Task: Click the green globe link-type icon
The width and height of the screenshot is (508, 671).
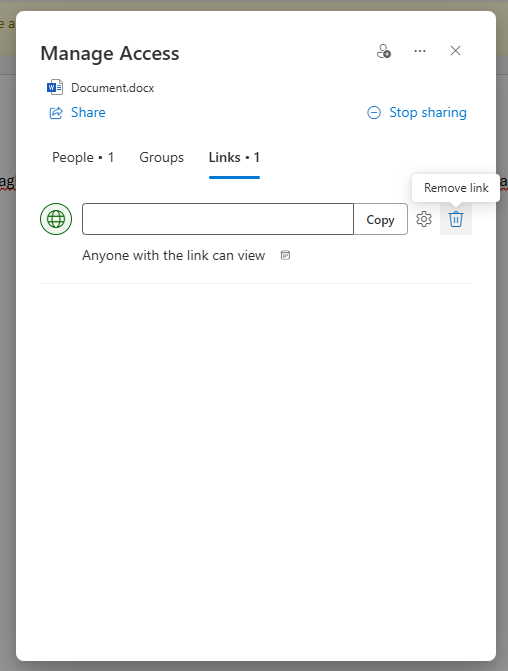Action: (56, 219)
